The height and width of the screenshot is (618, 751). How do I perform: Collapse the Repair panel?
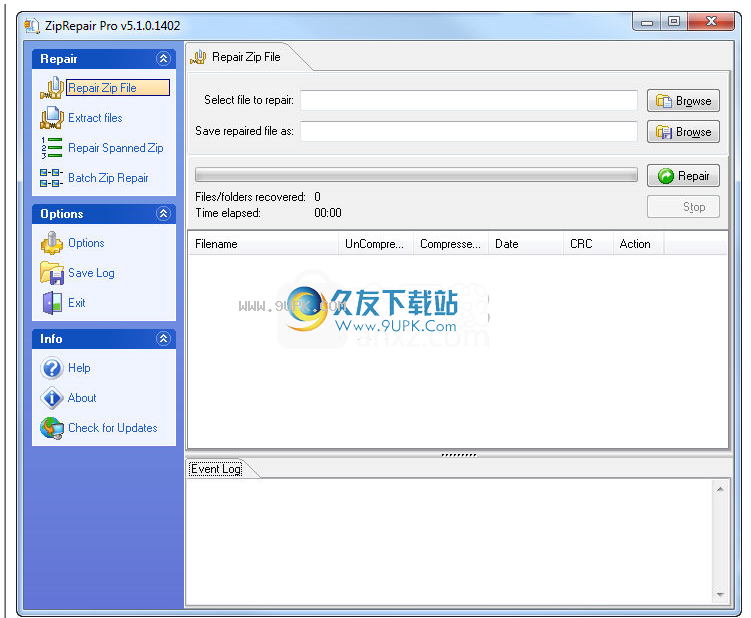click(163, 58)
